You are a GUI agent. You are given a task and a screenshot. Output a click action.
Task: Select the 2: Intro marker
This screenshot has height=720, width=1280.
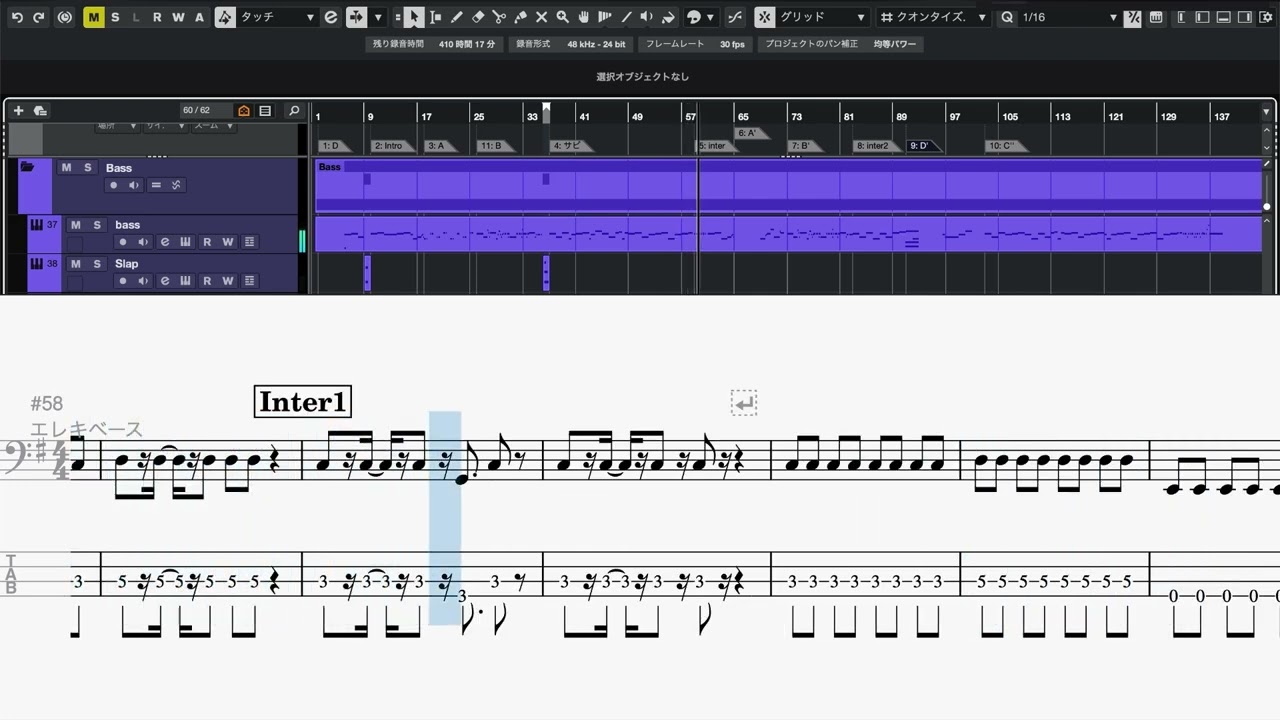coord(391,146)
